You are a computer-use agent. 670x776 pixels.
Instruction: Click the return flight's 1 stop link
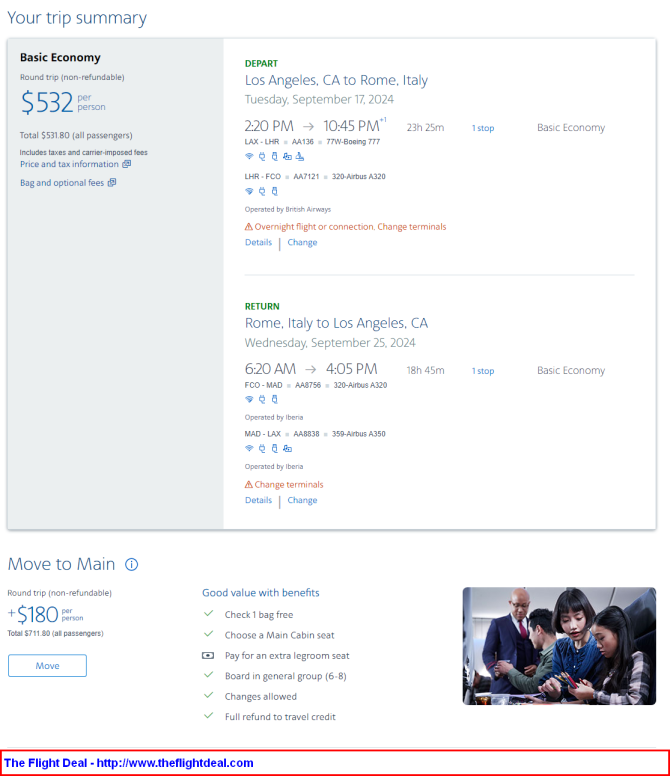click(483, 371)
